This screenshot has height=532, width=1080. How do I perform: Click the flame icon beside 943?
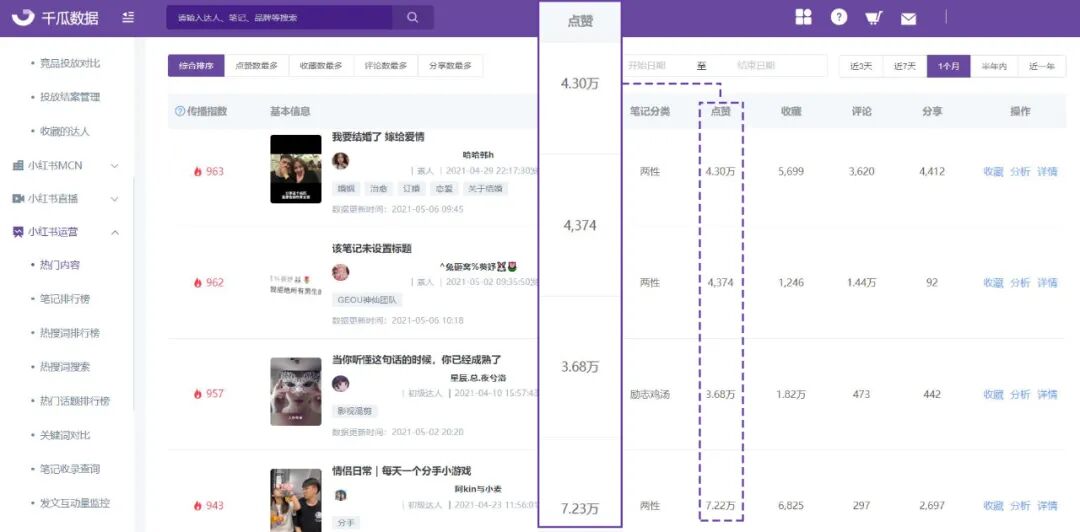(198, 506)
